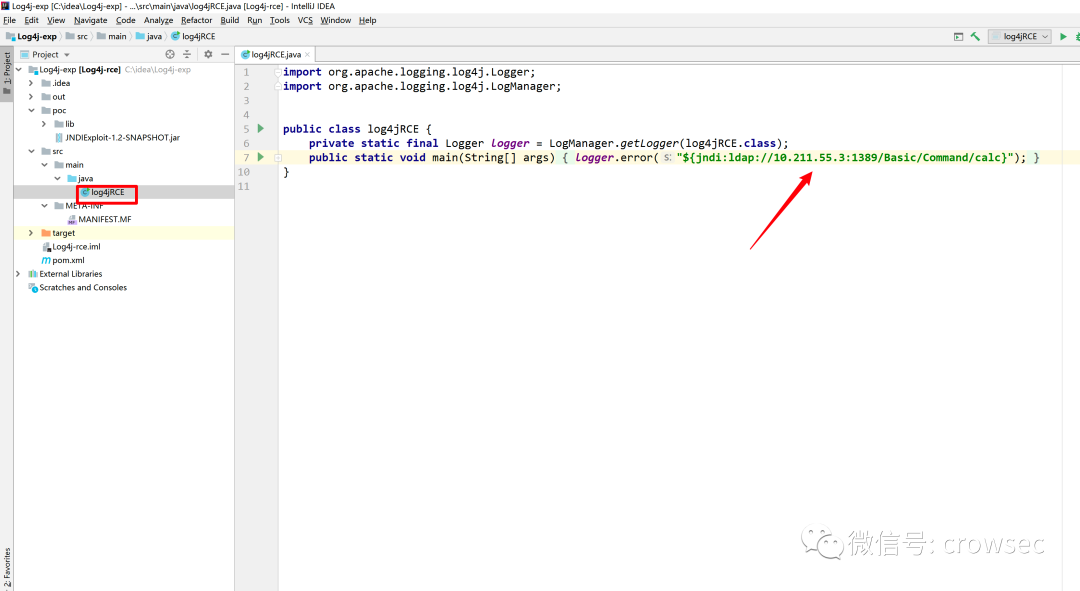Viewport: 1080px width, 591px height.
Task: Click the jndi ldap string in code
Action: pyautogui.click(x=846, y=158)
